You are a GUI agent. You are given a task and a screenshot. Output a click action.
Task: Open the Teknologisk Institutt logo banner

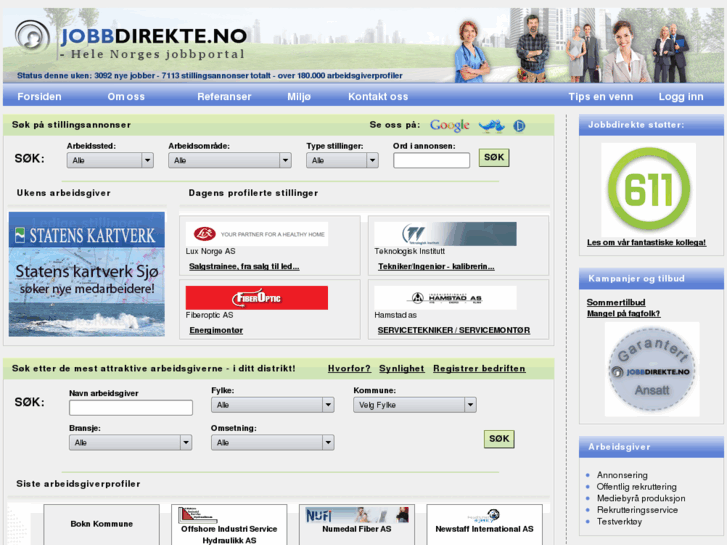tap(445, 234)
